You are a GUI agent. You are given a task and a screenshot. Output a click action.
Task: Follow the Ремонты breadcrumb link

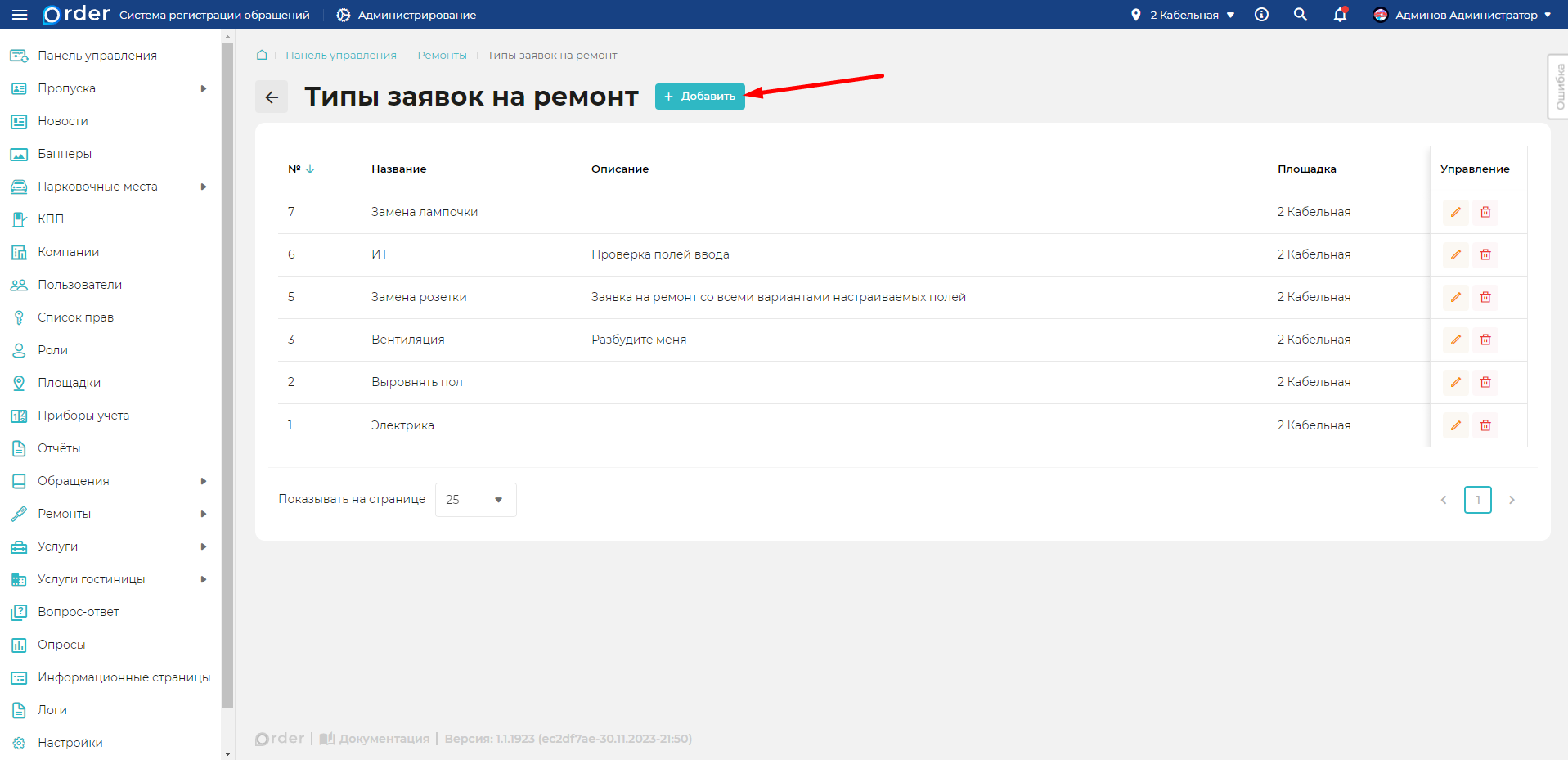tap(442, 55)
